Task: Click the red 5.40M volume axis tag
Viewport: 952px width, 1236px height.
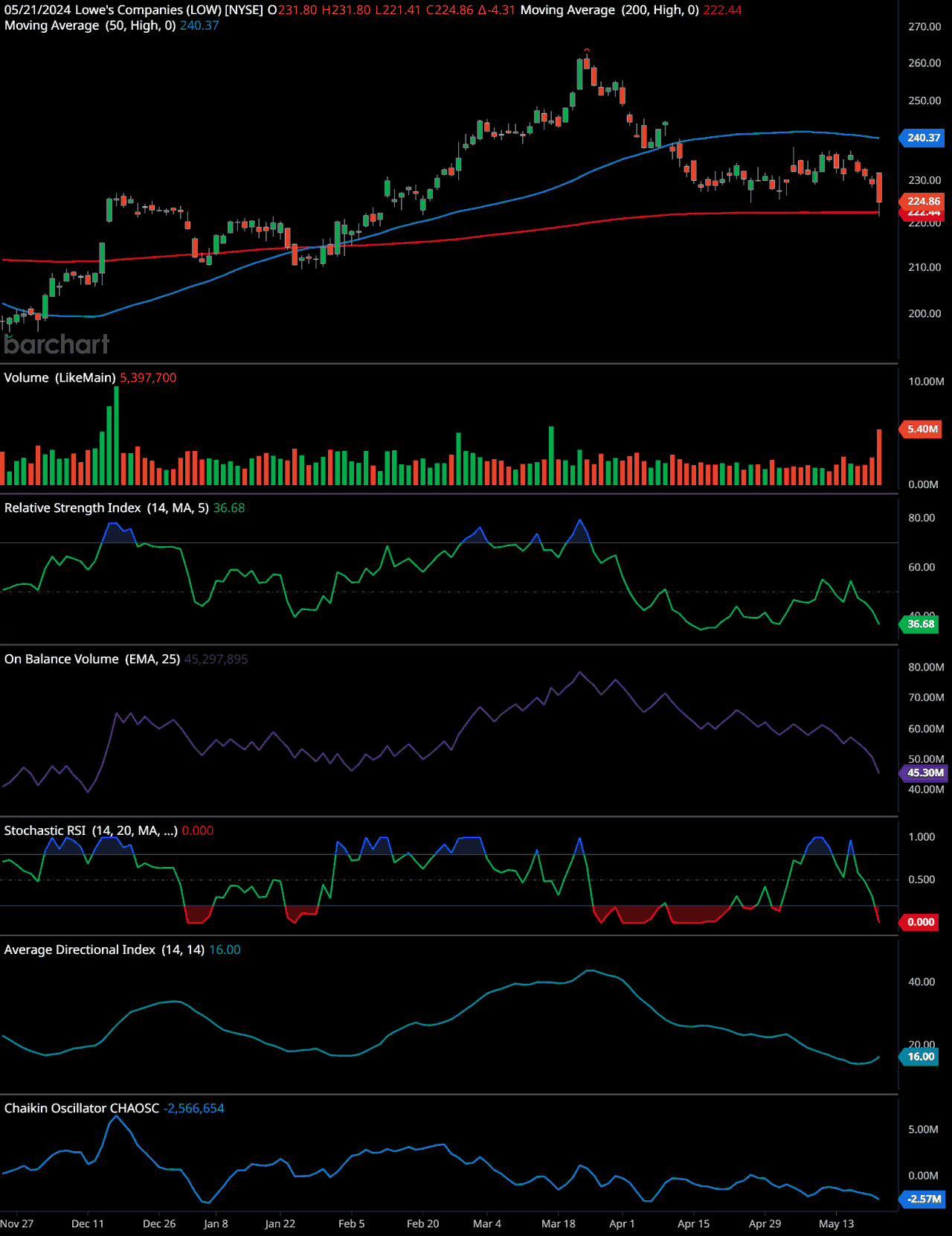Action: point(922,429)
